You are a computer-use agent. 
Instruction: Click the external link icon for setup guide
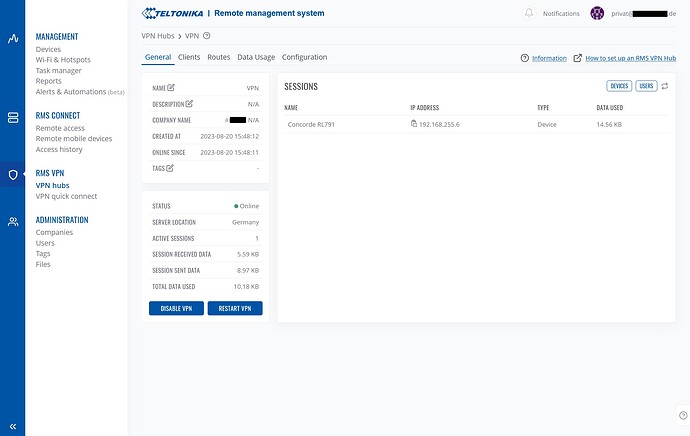coord(577,58)
